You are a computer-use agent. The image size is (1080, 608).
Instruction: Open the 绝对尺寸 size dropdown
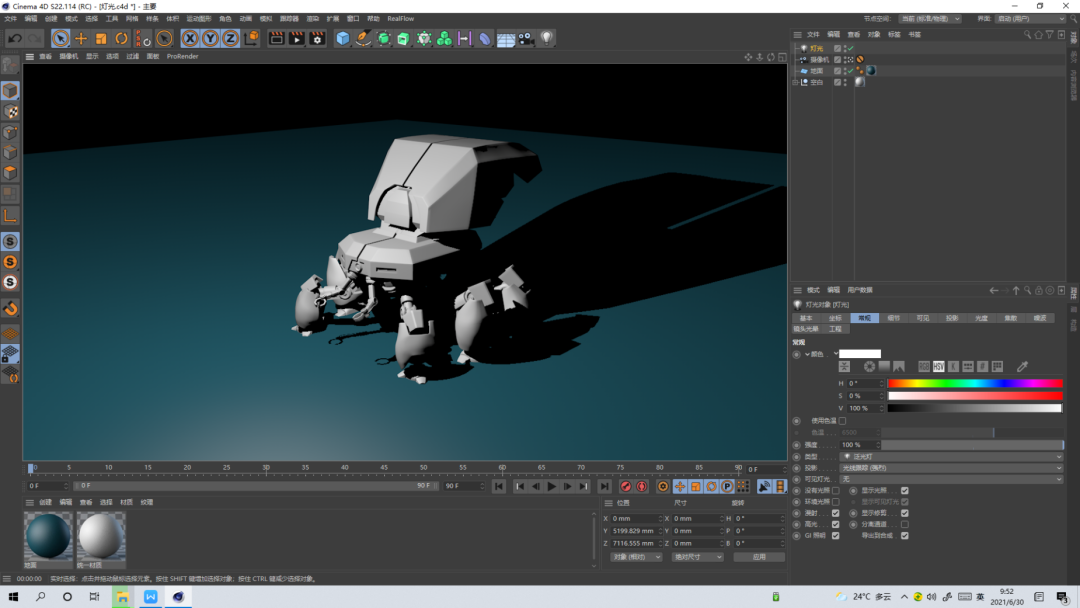point(697,557)
